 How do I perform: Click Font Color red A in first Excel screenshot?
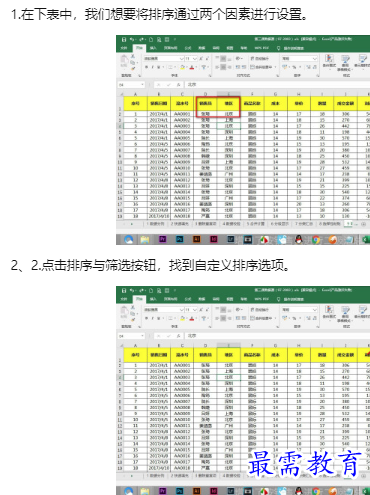pos(192,67)
